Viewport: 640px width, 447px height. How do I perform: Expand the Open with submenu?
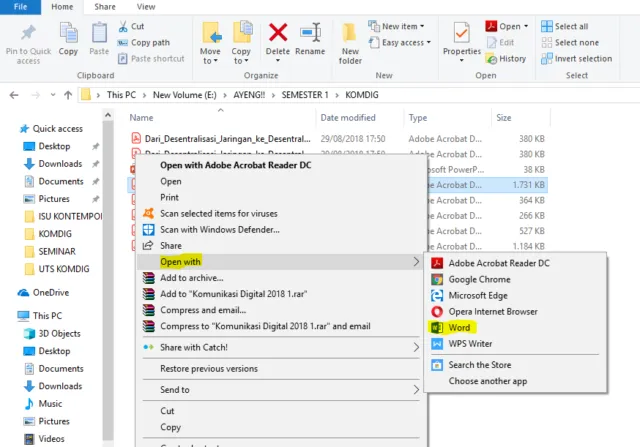pos(280,262)
